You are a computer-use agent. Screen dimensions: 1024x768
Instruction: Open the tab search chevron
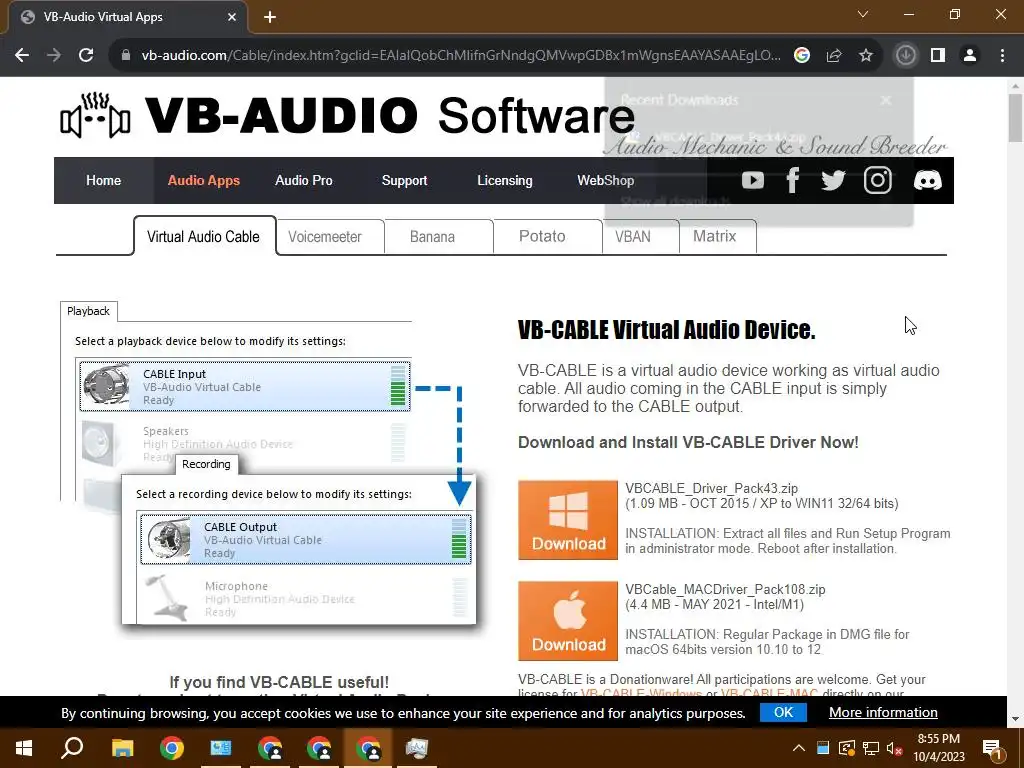tap(863, 14)
